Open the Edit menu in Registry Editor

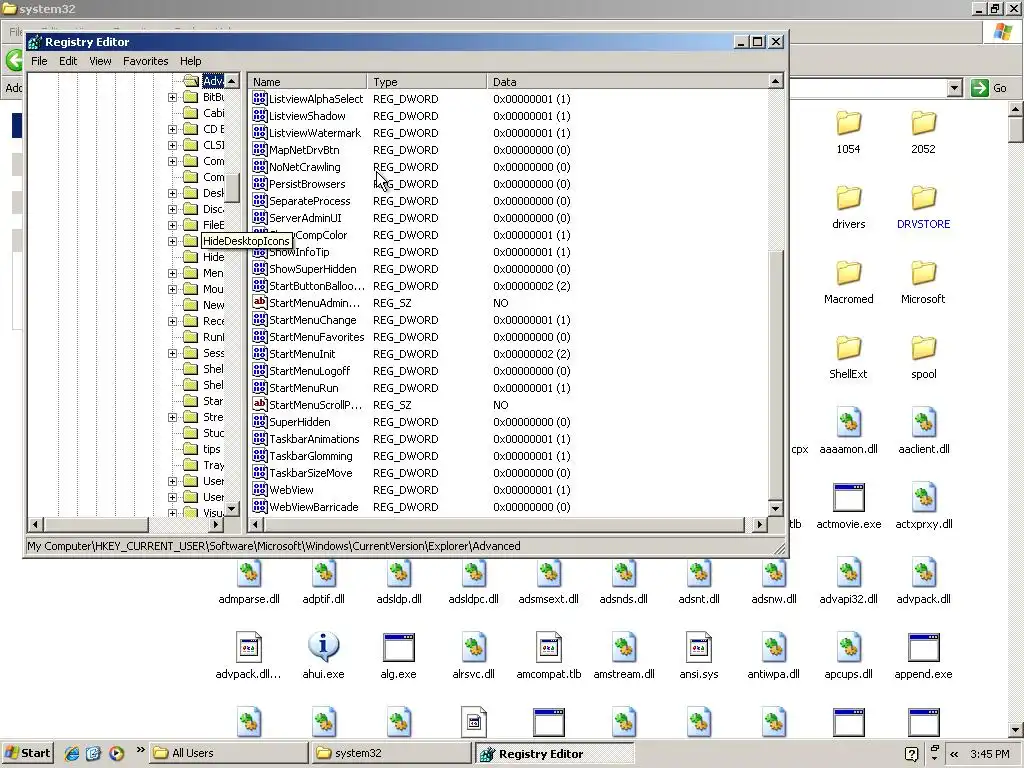pyautogui.click(x=68, y=61)
